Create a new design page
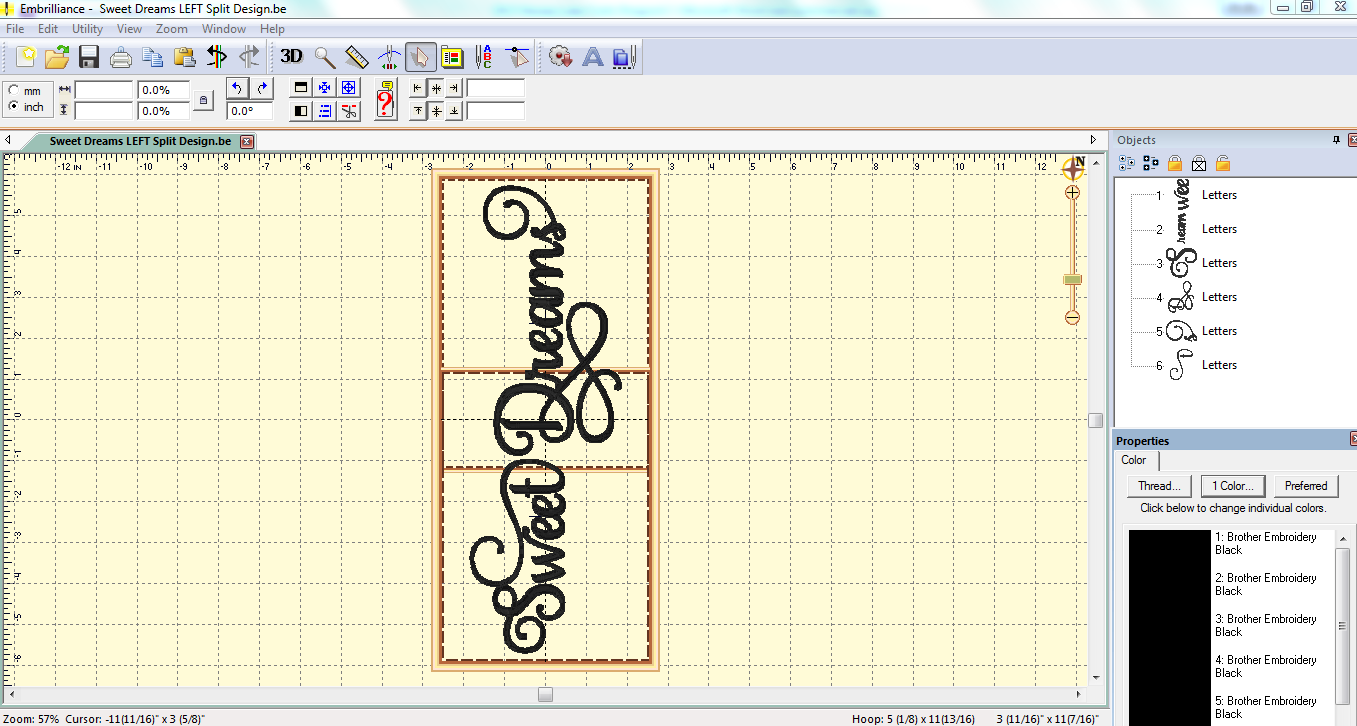The height and width of the screenshot is (726, 1357). [25, 57]
